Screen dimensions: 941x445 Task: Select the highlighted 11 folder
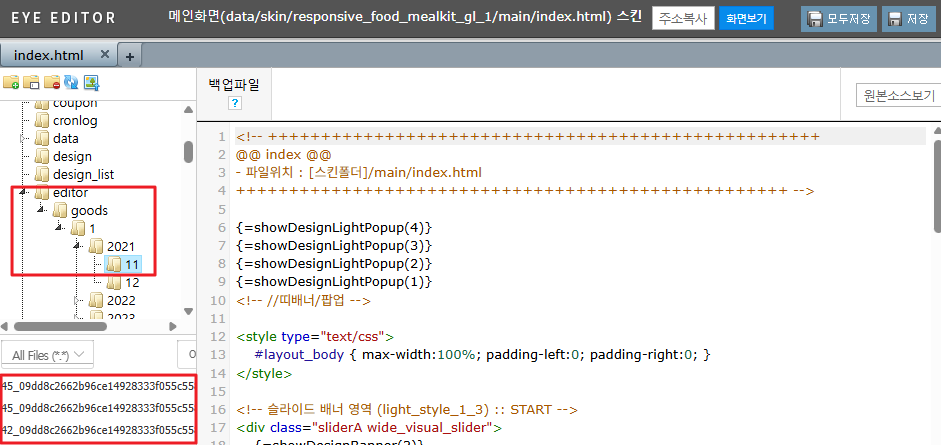pos(123,264)
